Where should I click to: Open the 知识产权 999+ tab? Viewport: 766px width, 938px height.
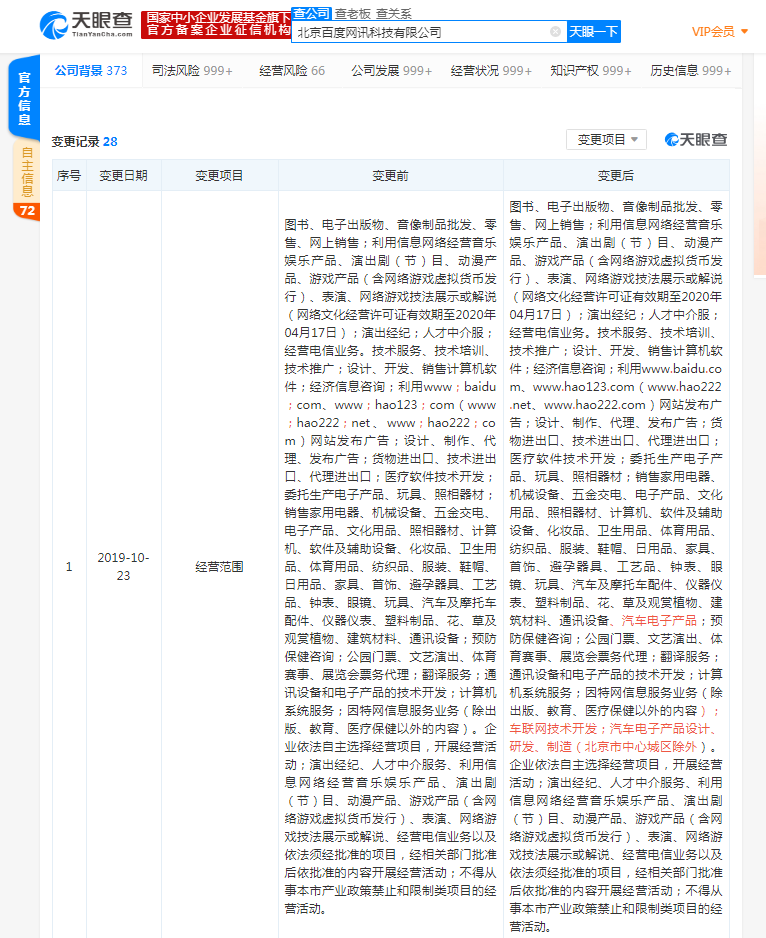pyautogui.click(x=591, y=71)
